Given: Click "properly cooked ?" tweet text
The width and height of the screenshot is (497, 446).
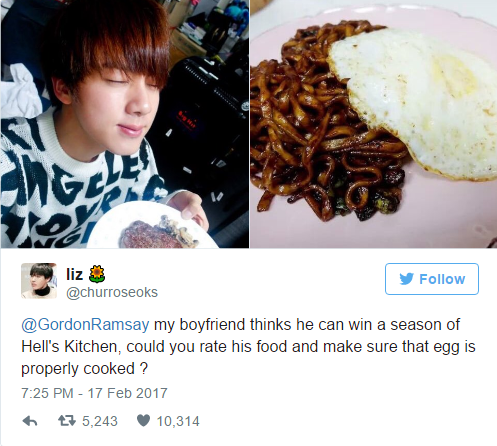Looking at the screenshot, I should [84, 369].
